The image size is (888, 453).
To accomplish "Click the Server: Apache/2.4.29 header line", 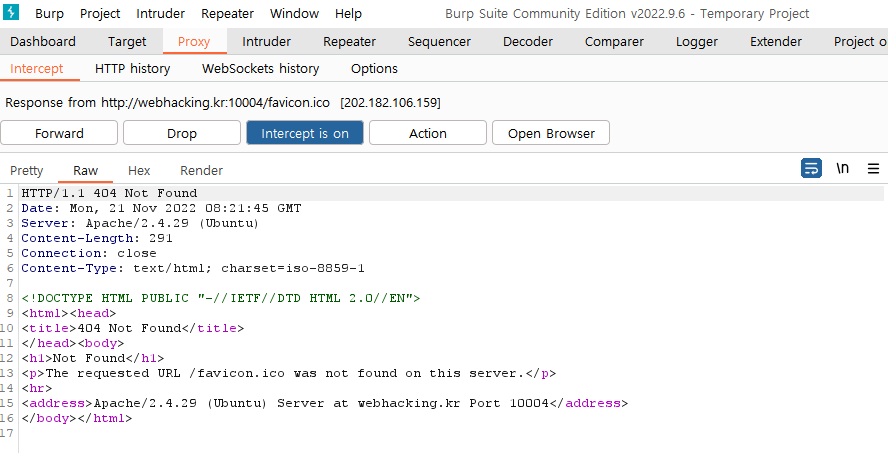I will pos(140,223).
